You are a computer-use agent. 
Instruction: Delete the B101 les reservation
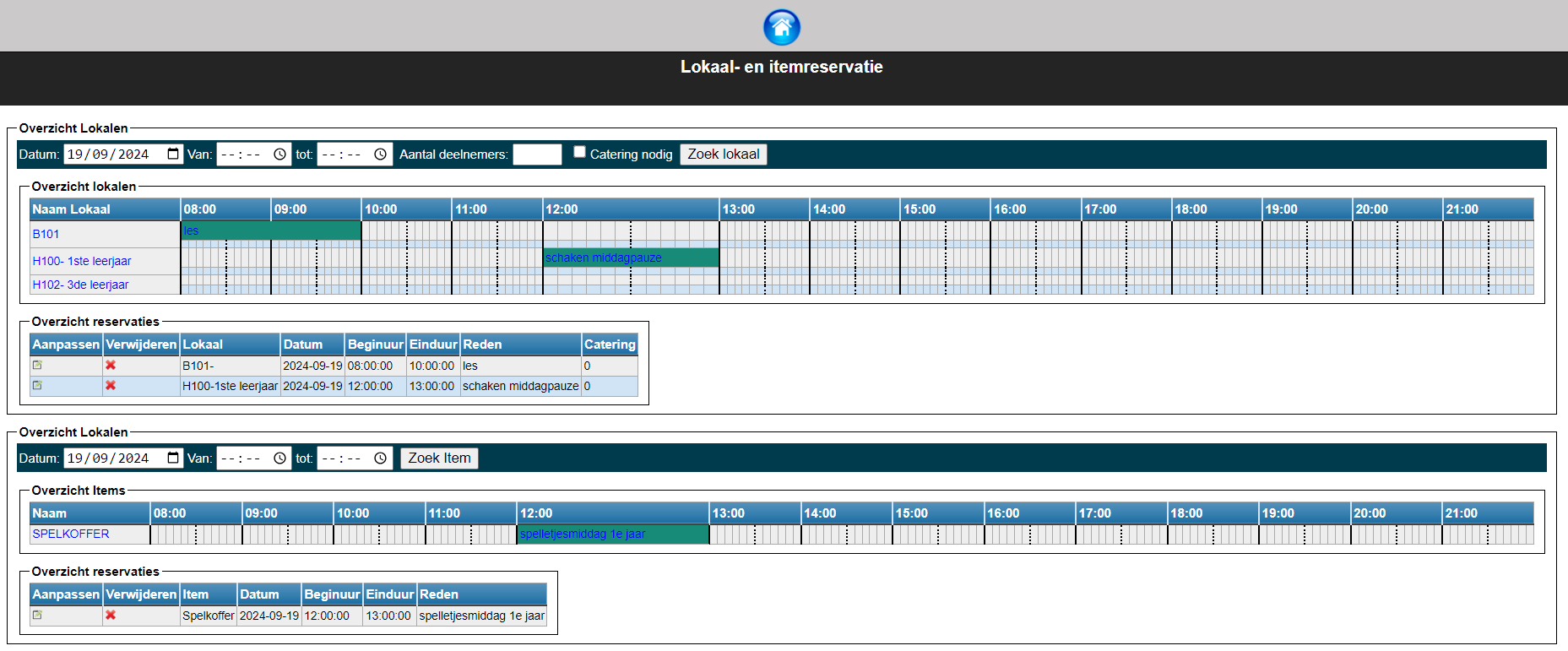(x=111, y=366)
